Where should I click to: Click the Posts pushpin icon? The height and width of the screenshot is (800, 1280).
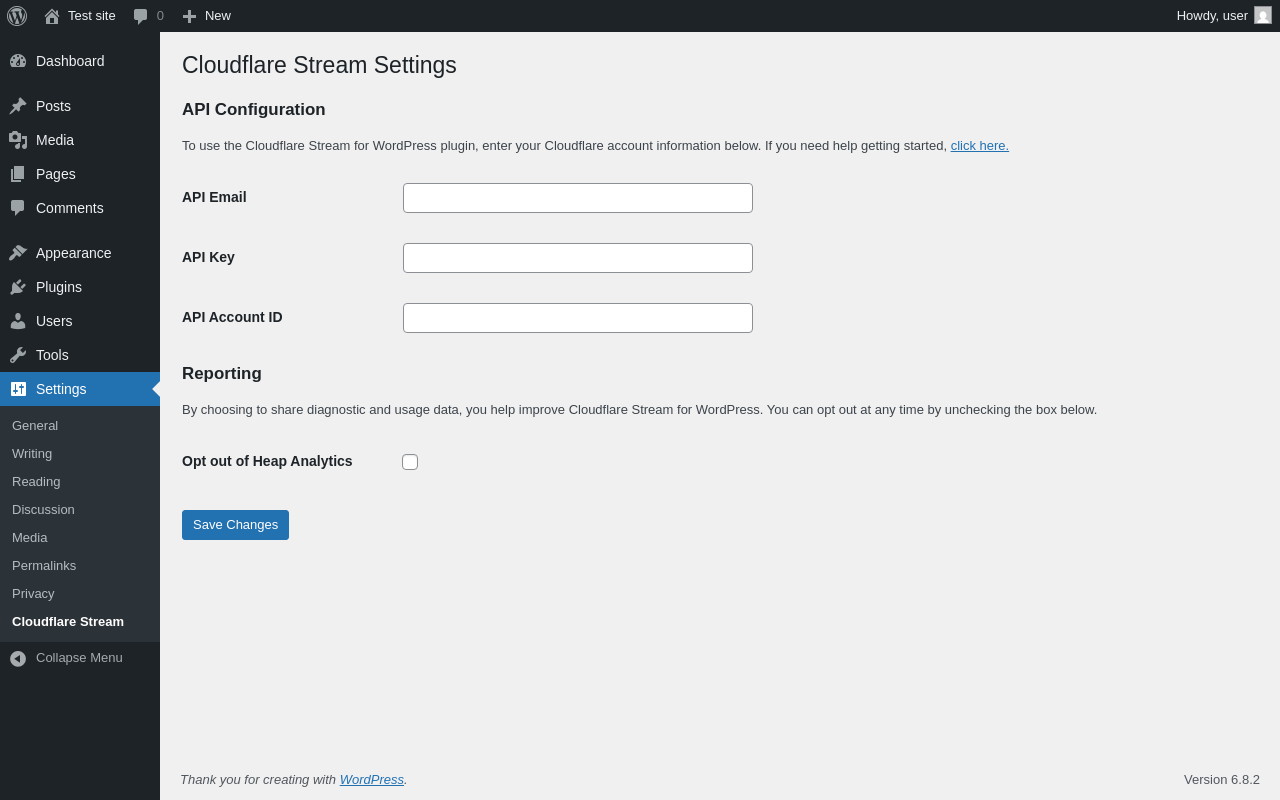[18, 106]
